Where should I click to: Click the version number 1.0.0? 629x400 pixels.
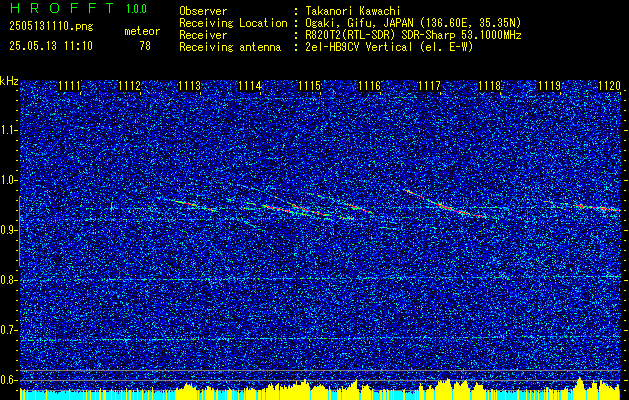[136, 8]
